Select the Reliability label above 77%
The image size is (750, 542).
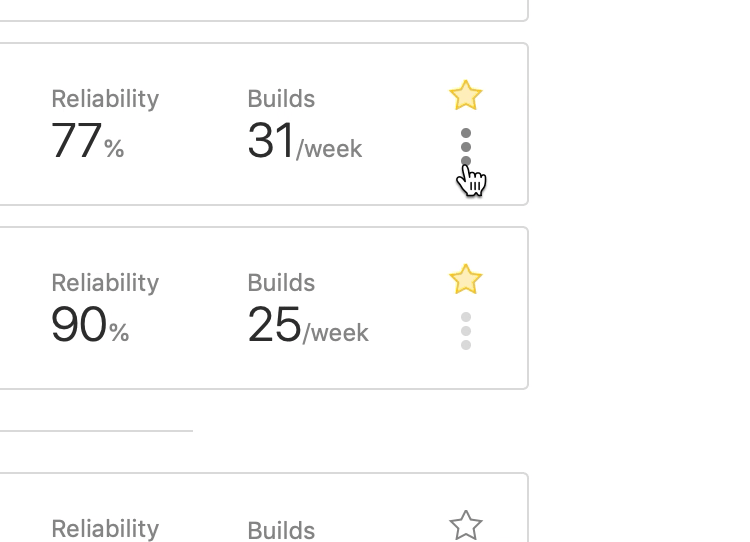pyautogui.click(x=105, y=99)
